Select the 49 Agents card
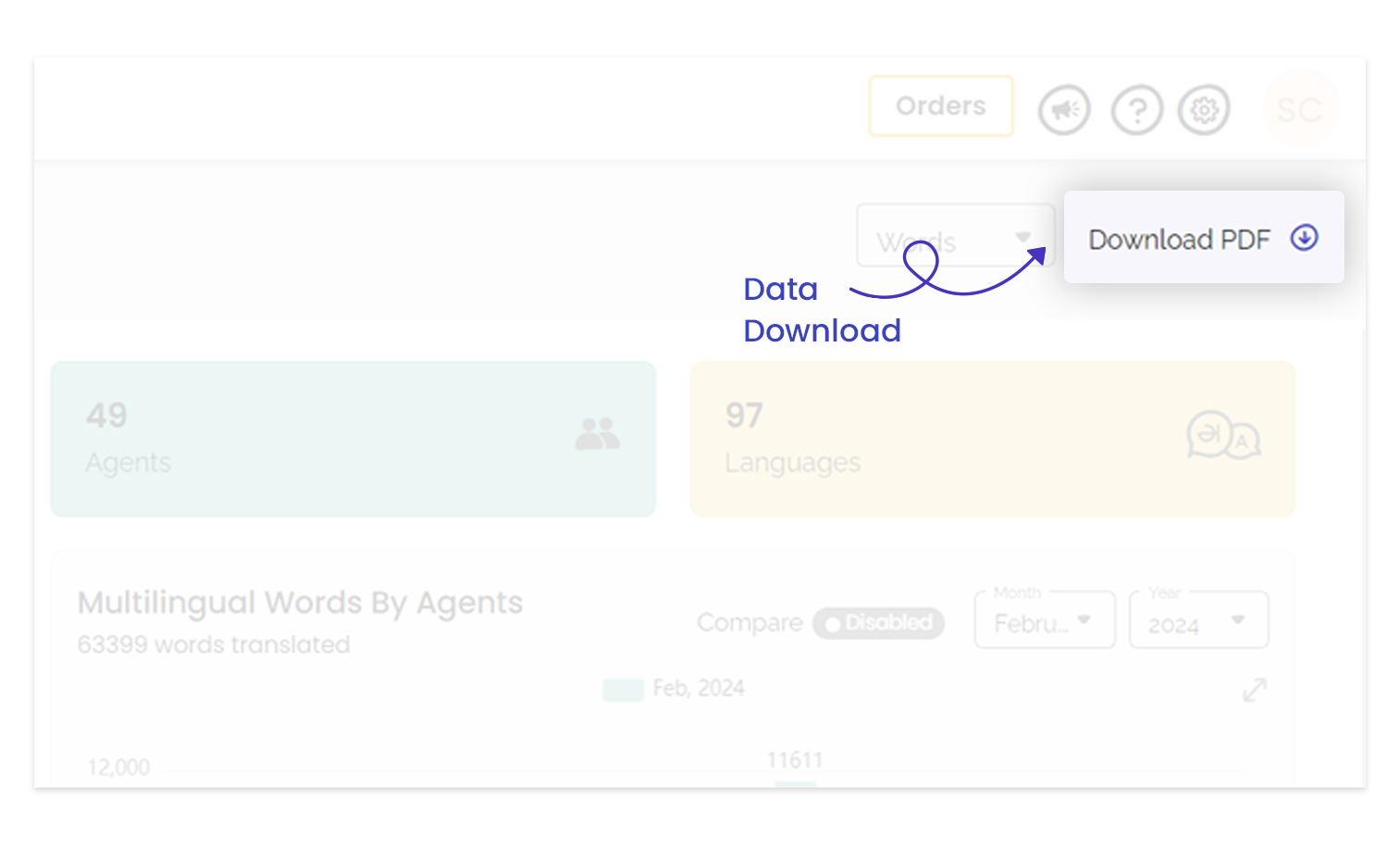1400x844 pixels. pyautogui.click(x=353, y=439)
